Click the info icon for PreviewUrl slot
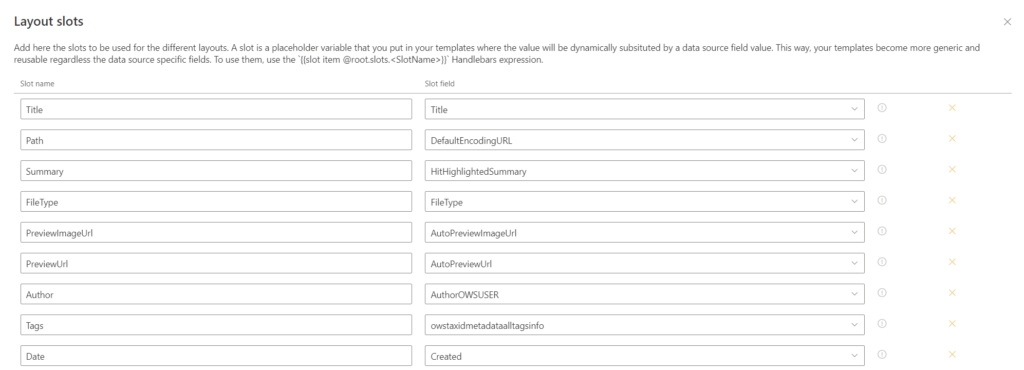This screenshot has width=1024, height=370. pyautogui.click(x=882, y=262)
